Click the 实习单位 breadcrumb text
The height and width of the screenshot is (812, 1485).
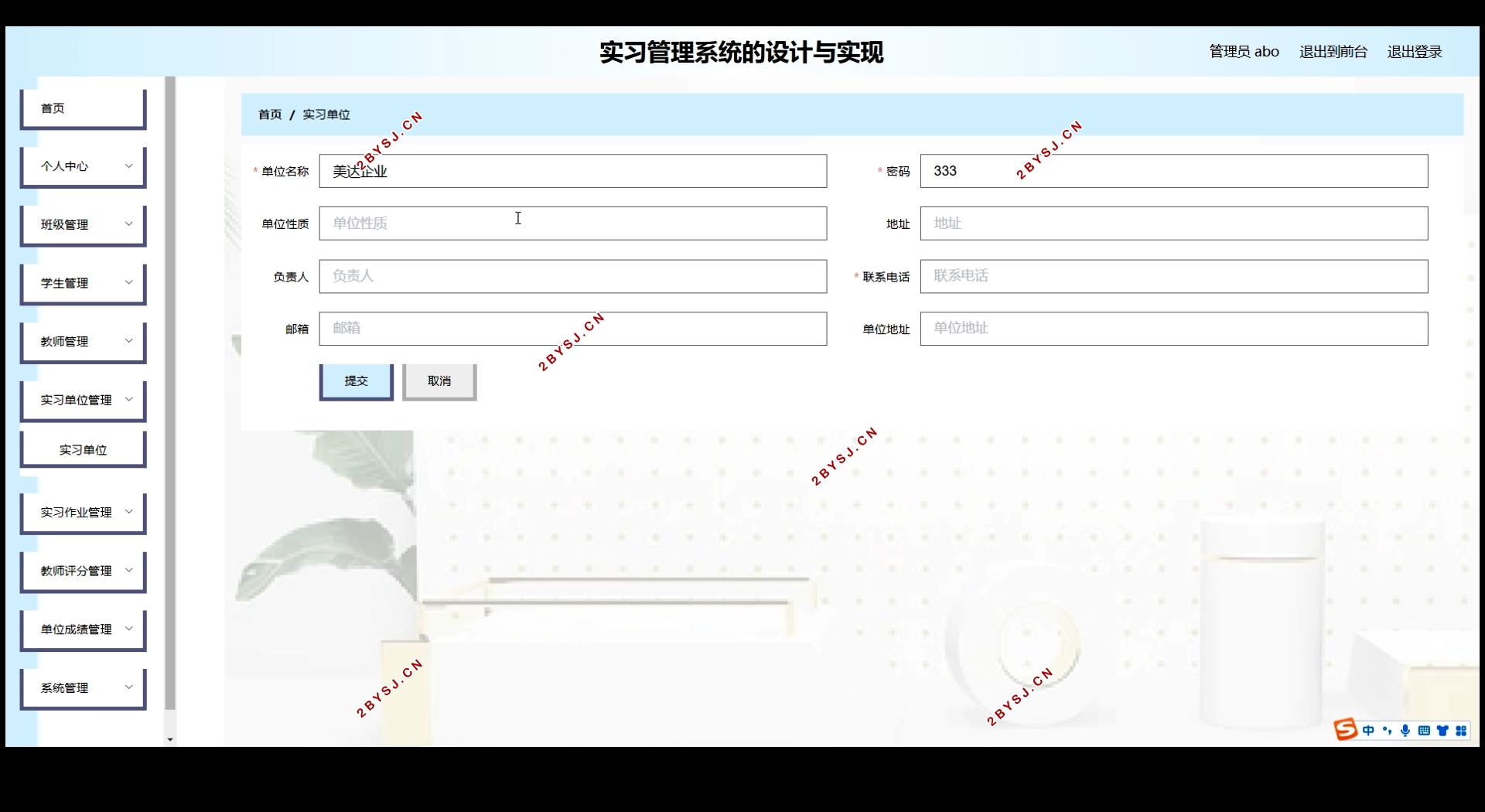pos(326,114)
